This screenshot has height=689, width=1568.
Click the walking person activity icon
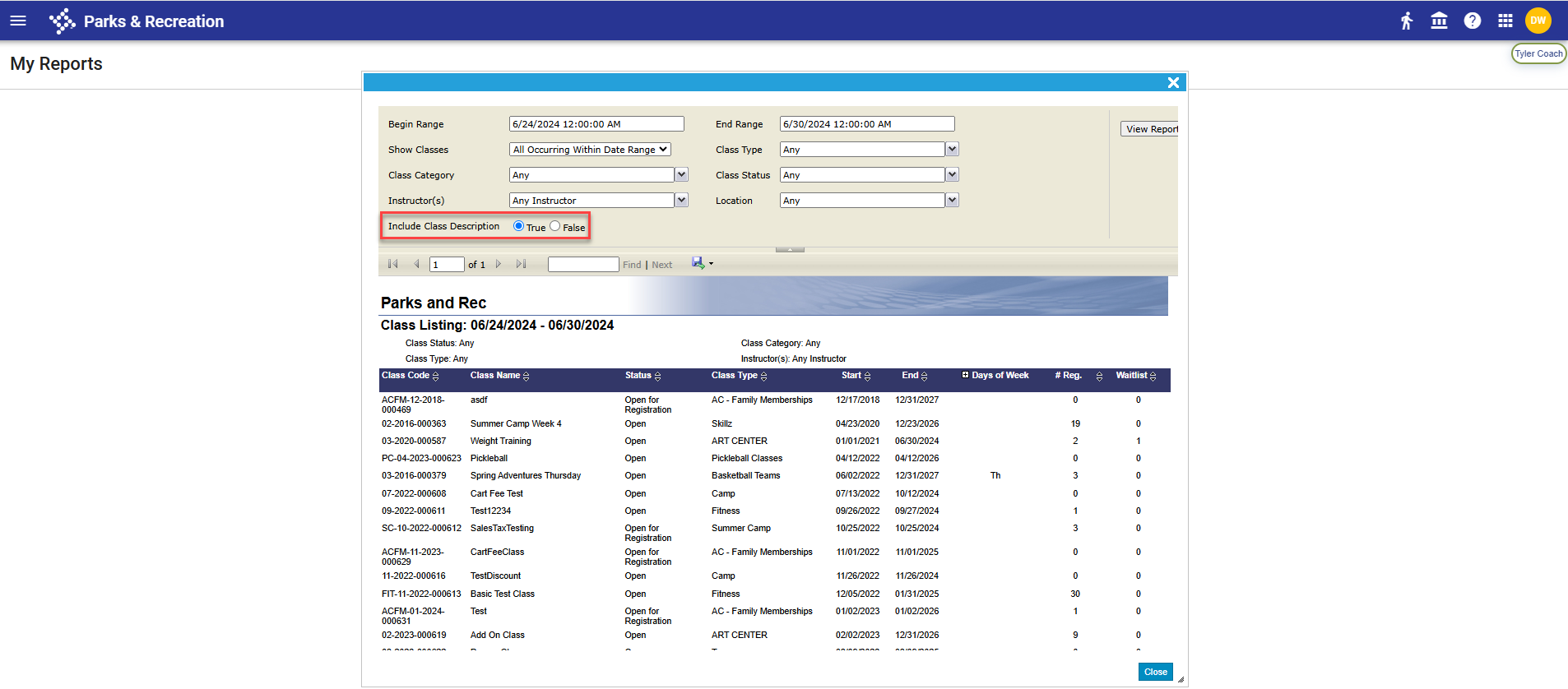[1407, 21]
